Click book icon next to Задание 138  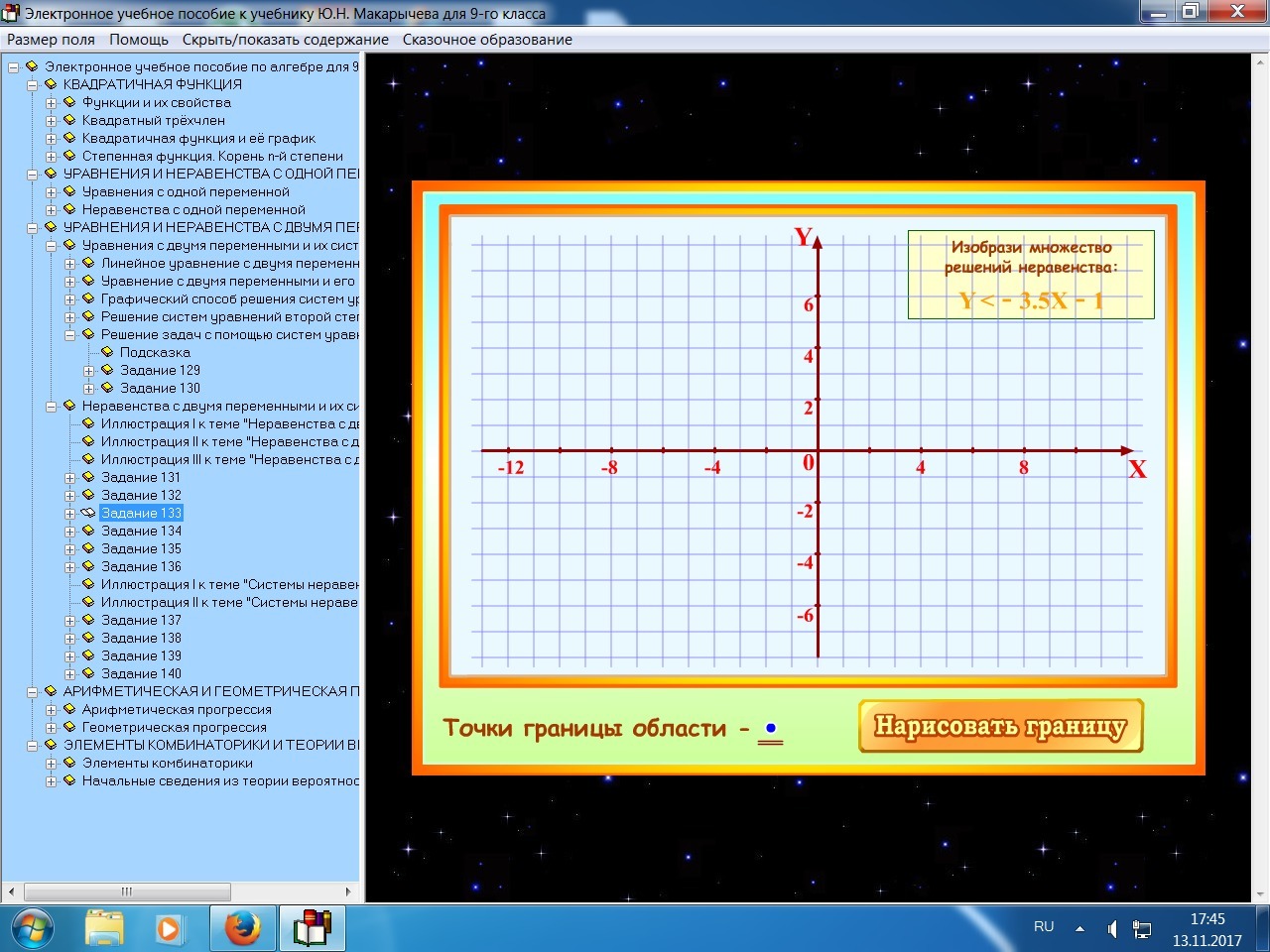coord(88,638)
